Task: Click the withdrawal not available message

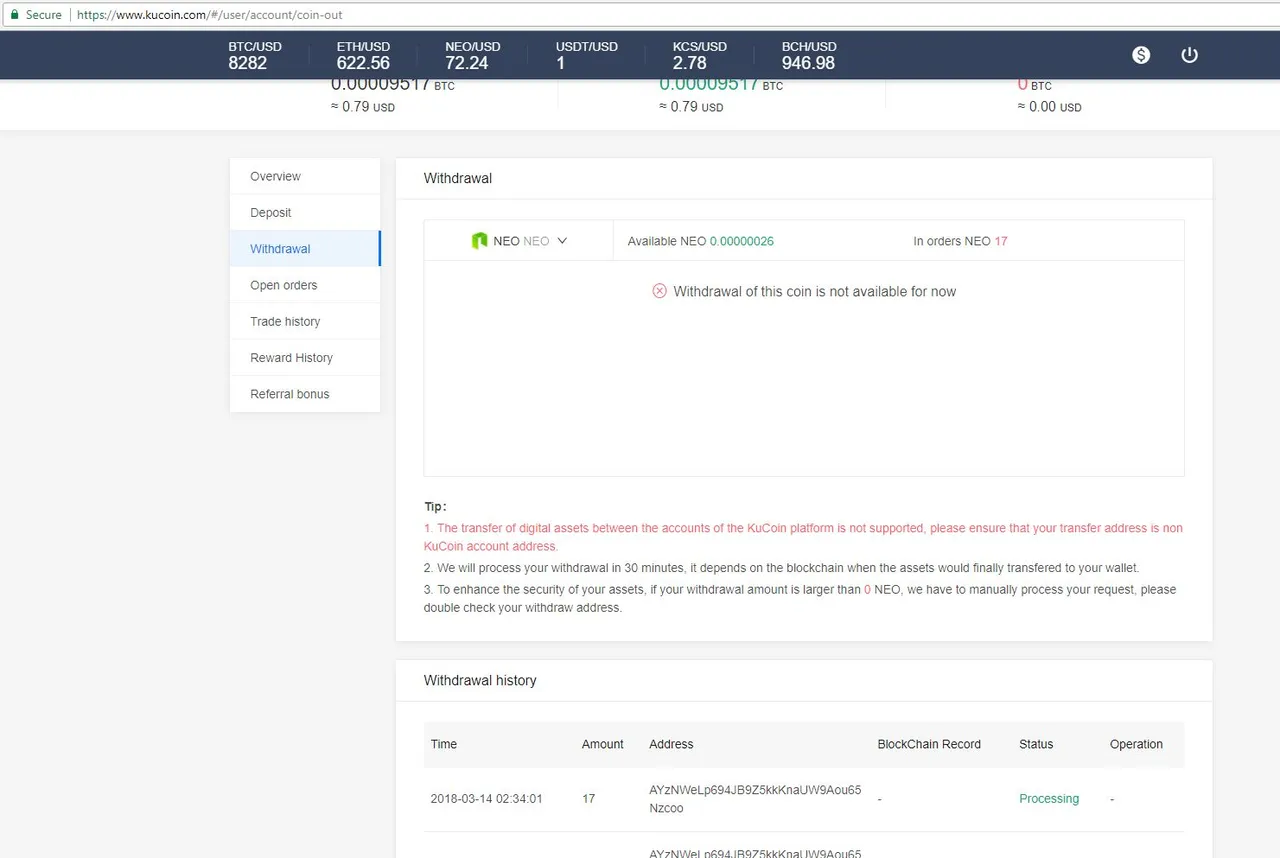Action: point(814,291)
